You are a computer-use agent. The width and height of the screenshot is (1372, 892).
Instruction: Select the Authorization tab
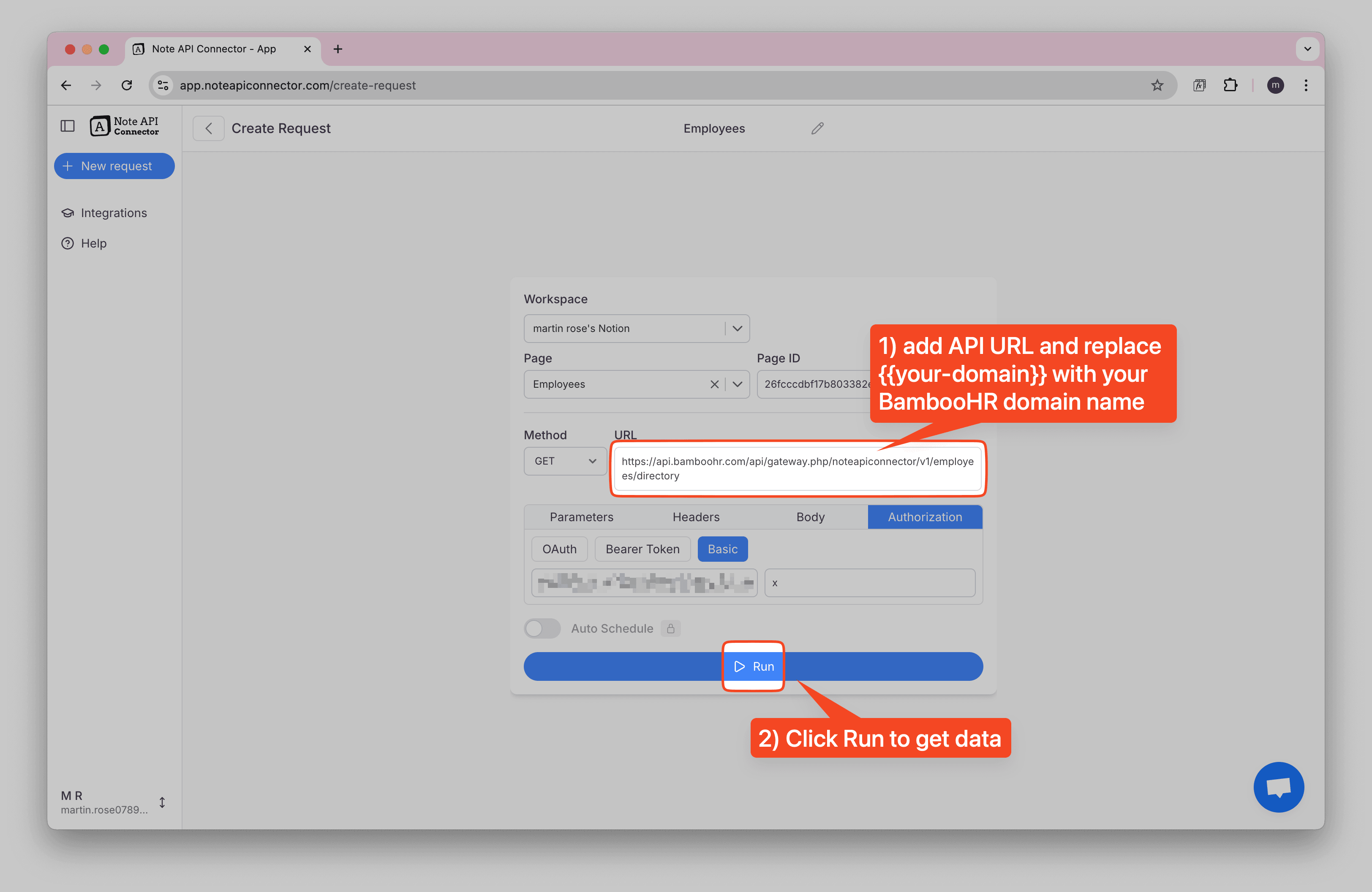pos(925,517)
